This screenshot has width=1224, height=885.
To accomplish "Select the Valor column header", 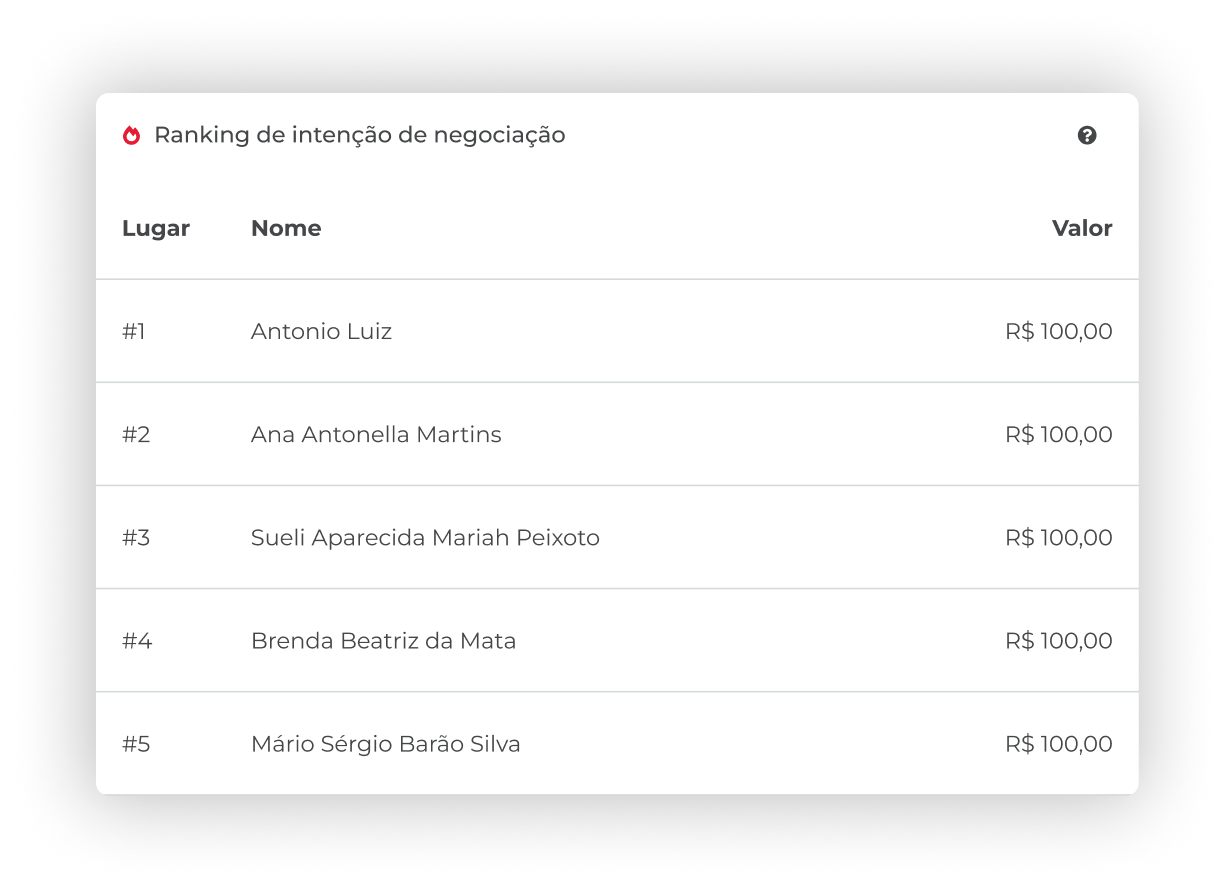I will tap(1082, 228).
